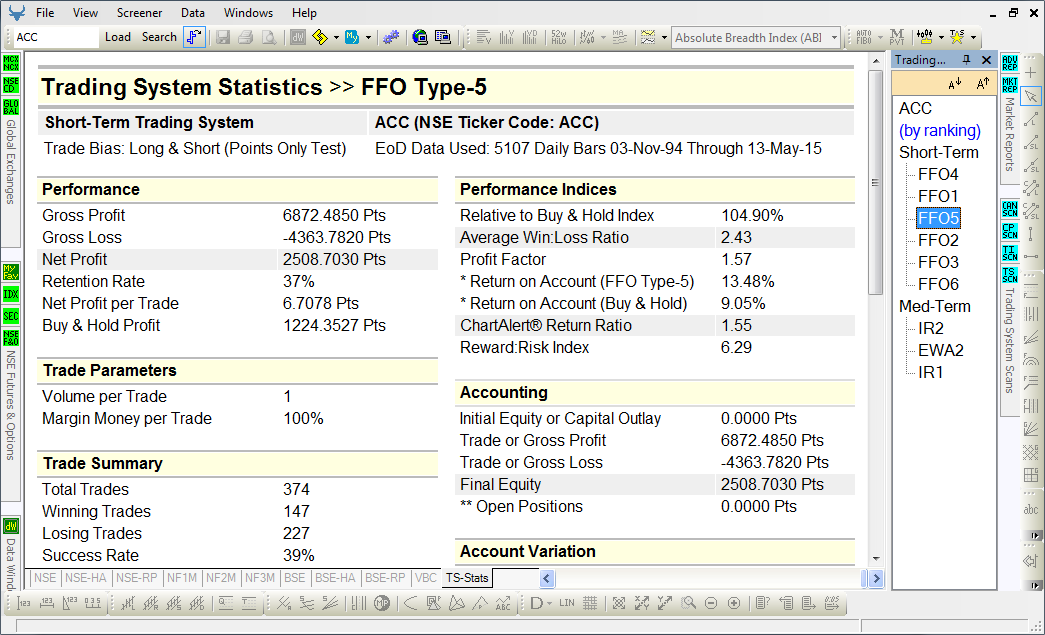This screenshot has width=1045, height=635.
Task: Click the zoom-in plus circle icon
Action: pyautogui.click(x=734, y=604)
